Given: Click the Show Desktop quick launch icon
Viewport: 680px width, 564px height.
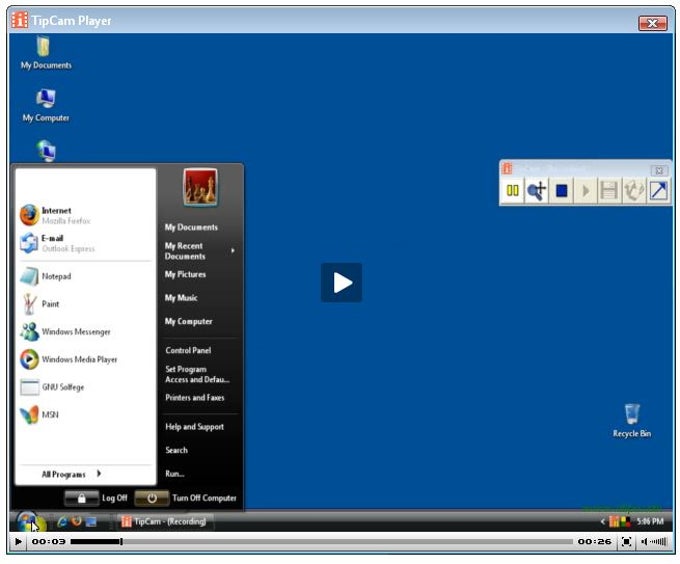Looking at the screenshot, I should point(91,522).
